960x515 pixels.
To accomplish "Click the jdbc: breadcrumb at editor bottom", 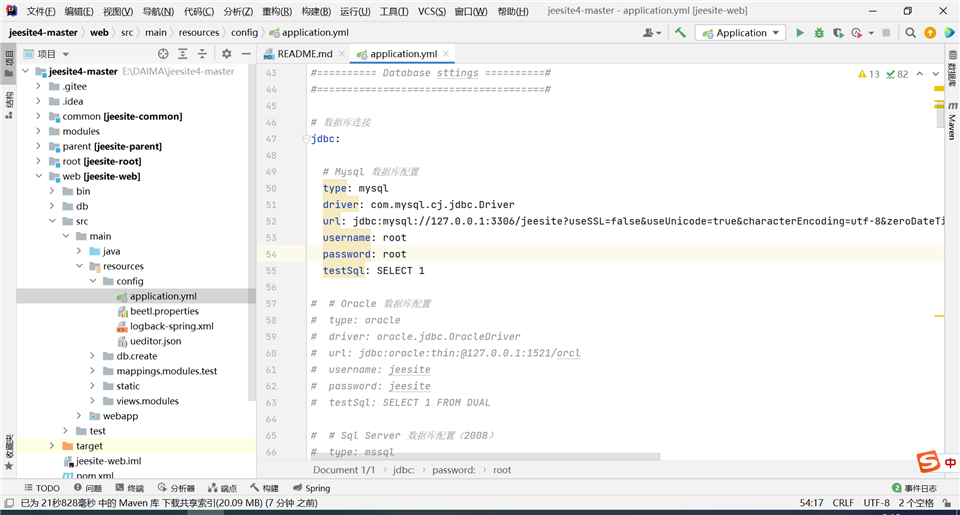I will point(403,470).
